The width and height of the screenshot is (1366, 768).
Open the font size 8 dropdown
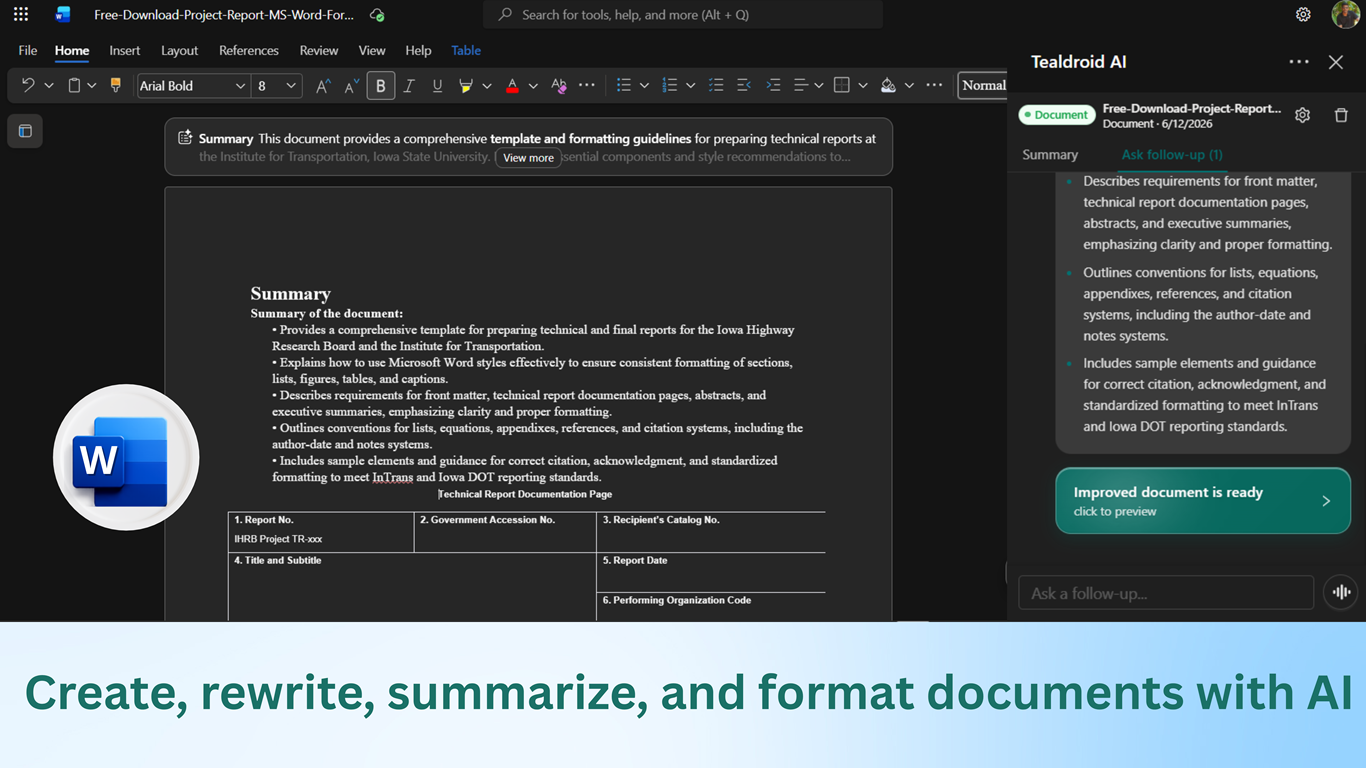pyautogui.click(x=291, y=86)
